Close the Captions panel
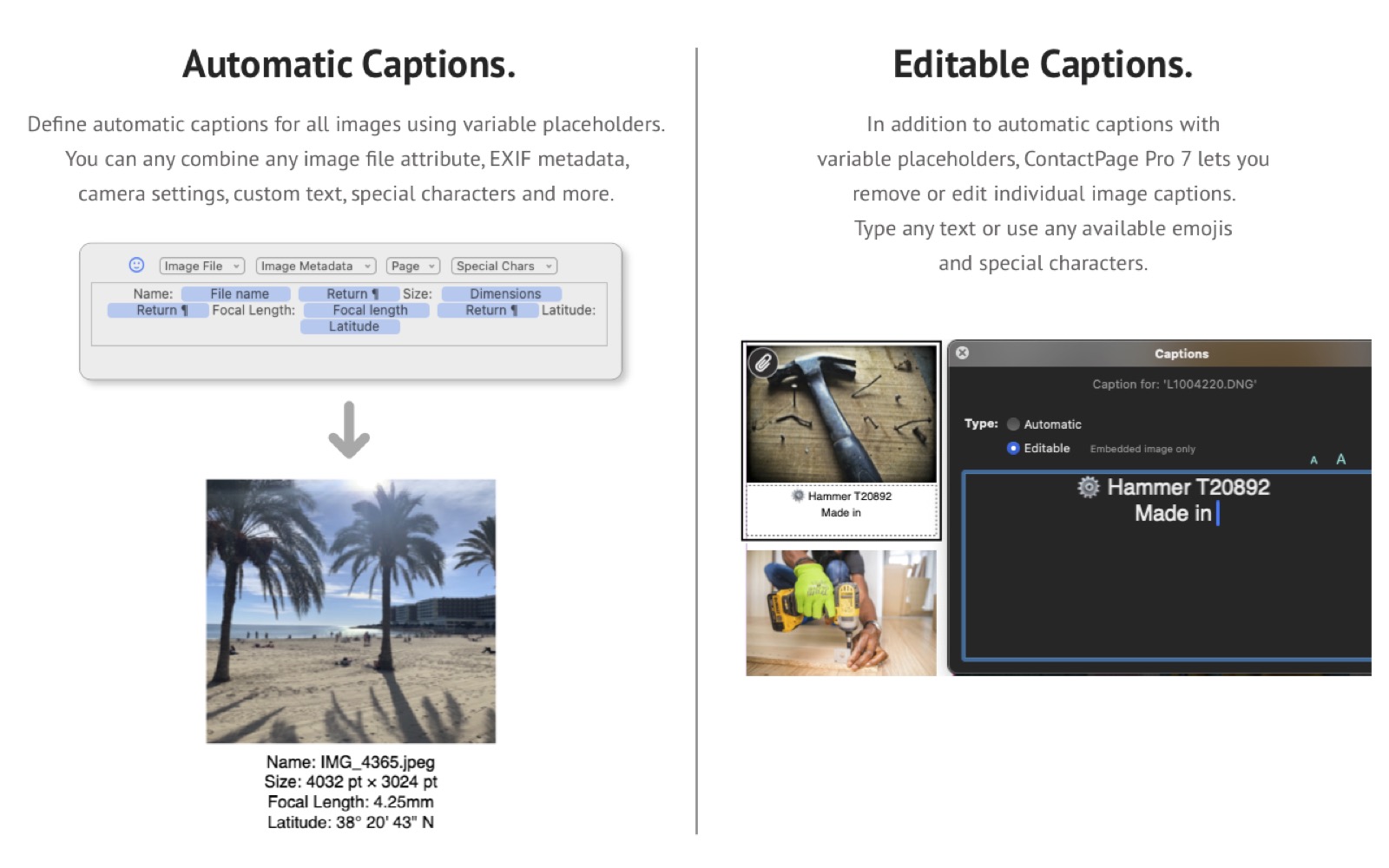Viewport: 1389px width, 868px height. (x=962, y=352)
